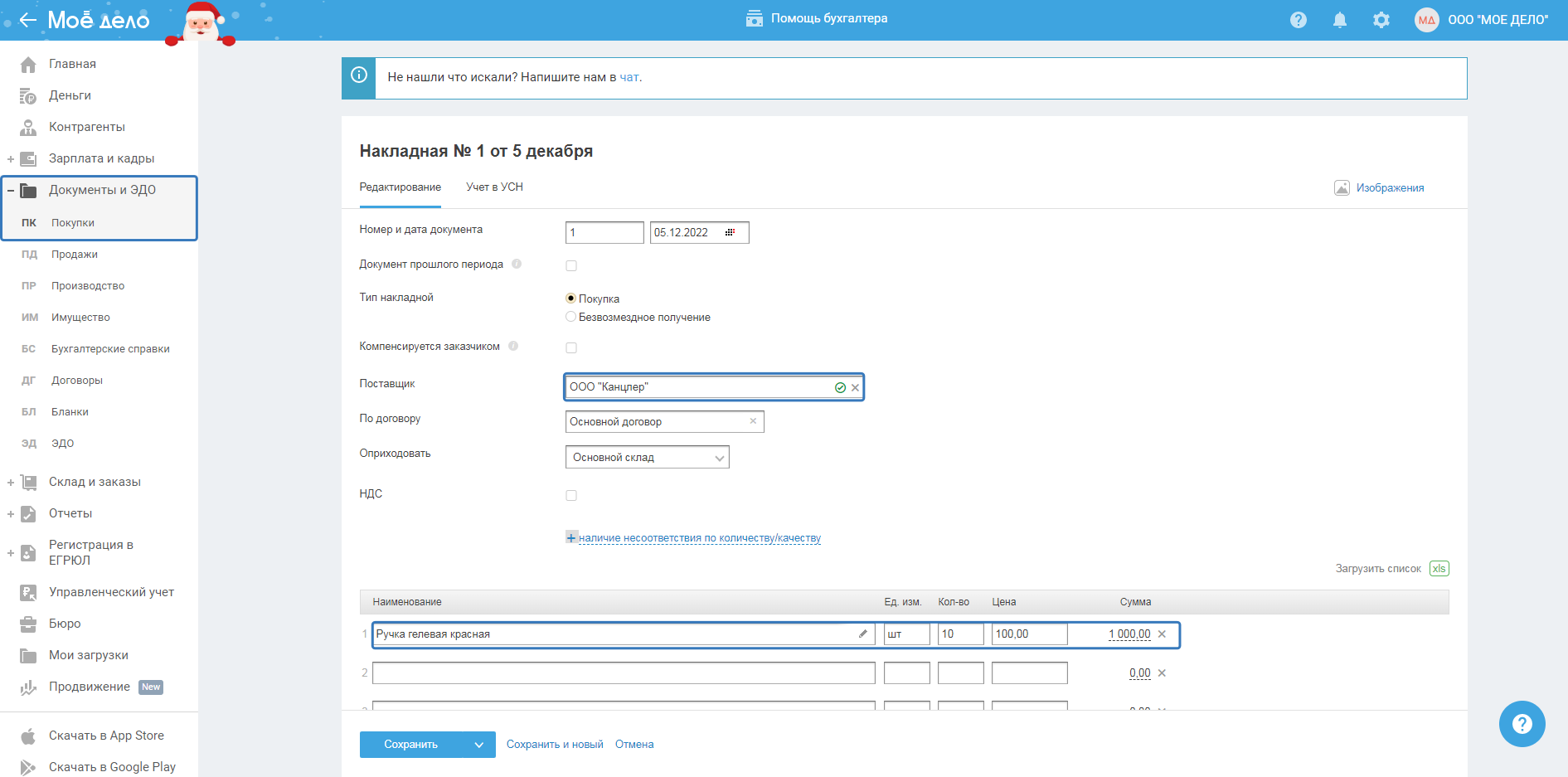Click the xls upload list icon

[x=1439, y=569]
